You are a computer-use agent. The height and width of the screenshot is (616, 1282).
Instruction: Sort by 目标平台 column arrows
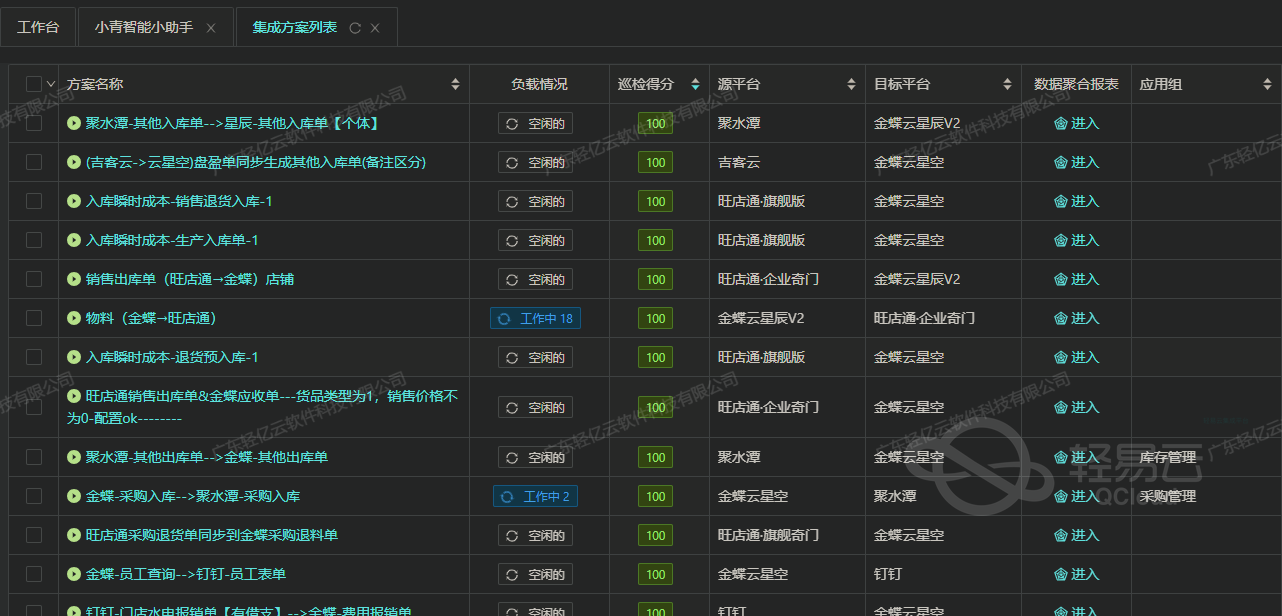pos(1007,84)
